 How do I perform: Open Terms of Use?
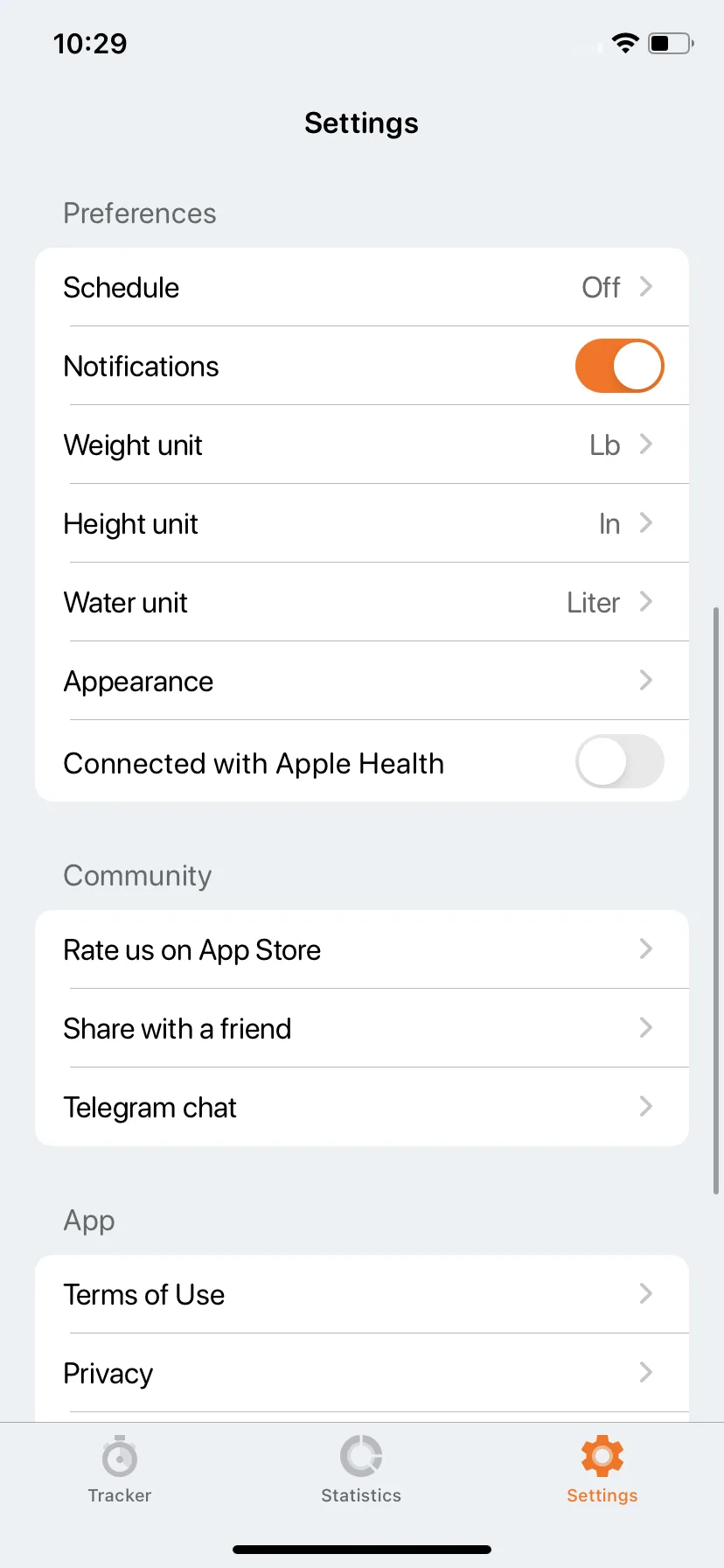(362, 1294)
